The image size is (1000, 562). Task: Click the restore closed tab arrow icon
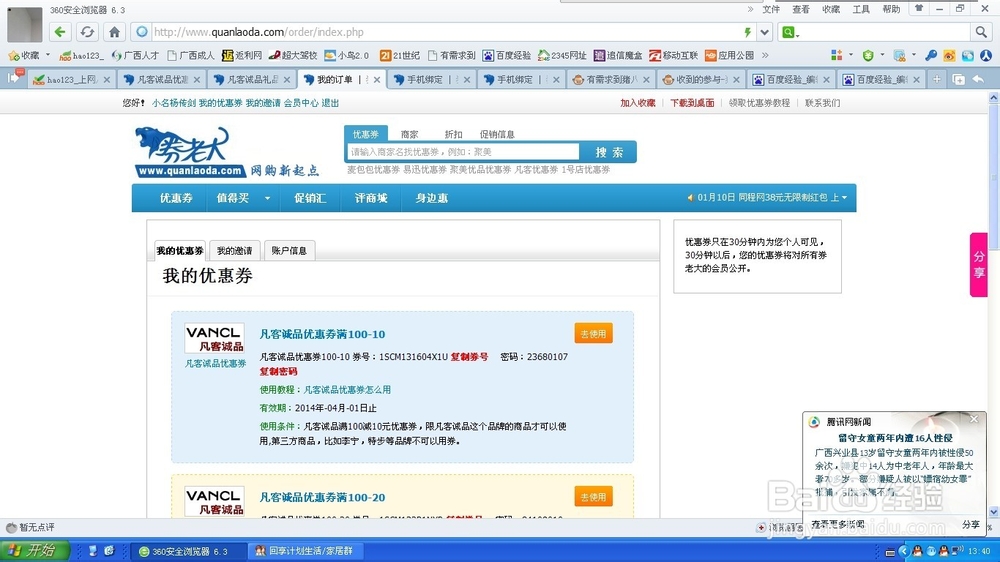point(978,79)
